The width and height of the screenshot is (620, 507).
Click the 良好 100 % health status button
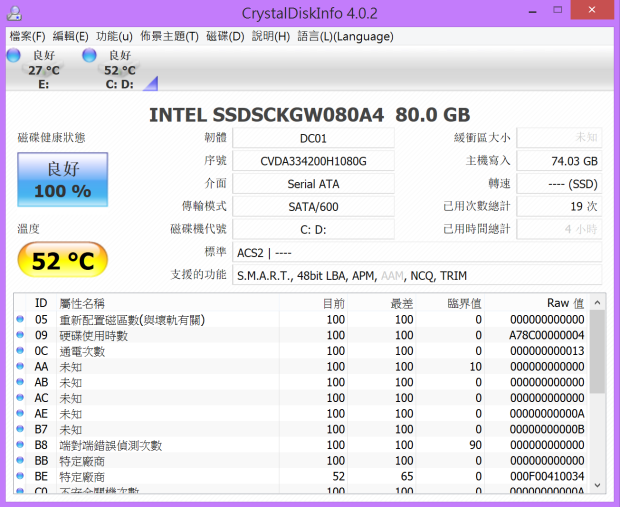point(63,180)
